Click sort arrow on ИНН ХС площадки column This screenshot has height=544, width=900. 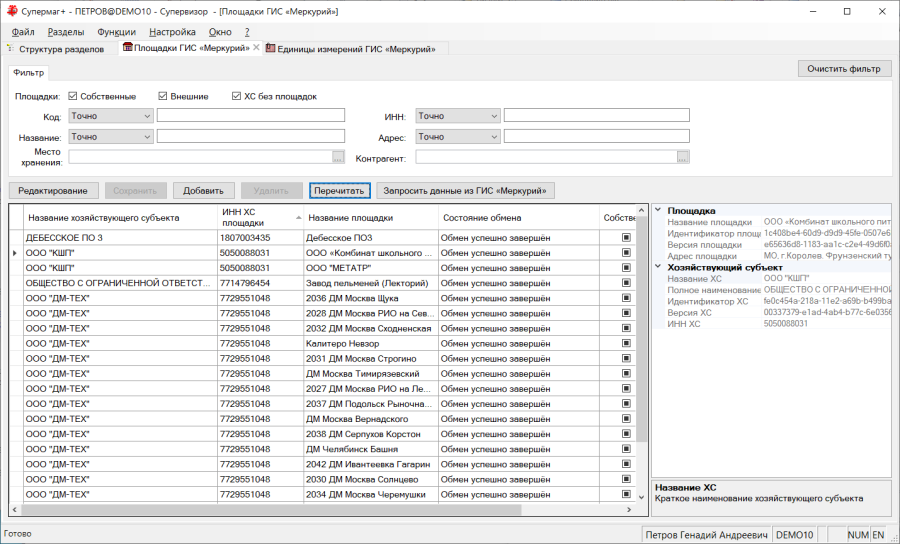click(x=298, y=218)
